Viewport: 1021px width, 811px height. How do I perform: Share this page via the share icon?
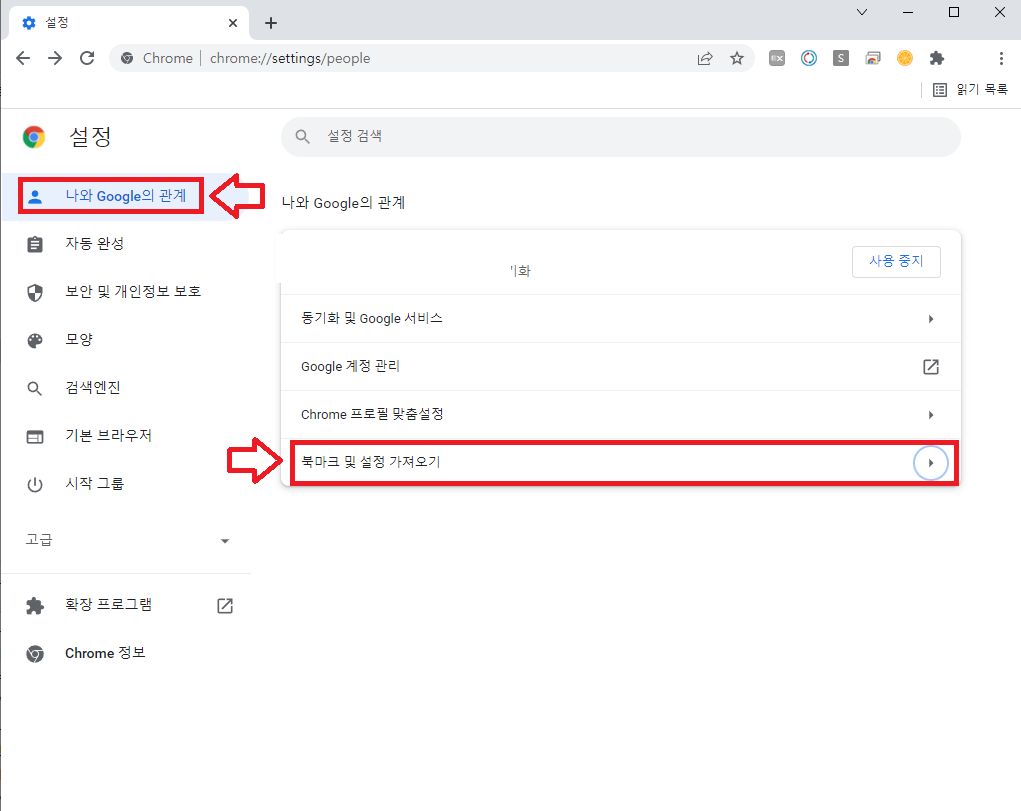[x=705, y=59]
